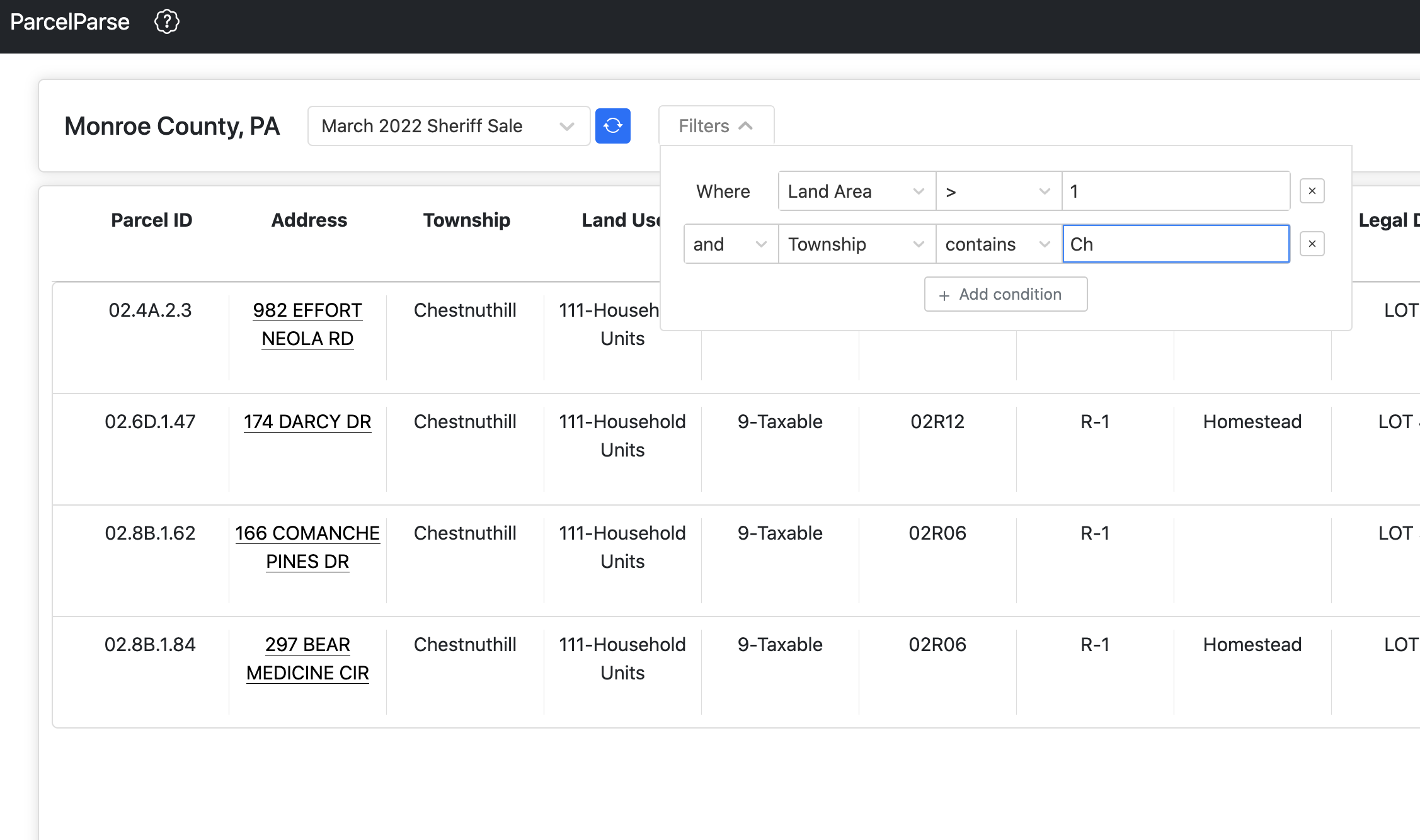This screenshot has height=840, width=1420.
Task: Refresh the parcel data
Action: pos(612,125)
